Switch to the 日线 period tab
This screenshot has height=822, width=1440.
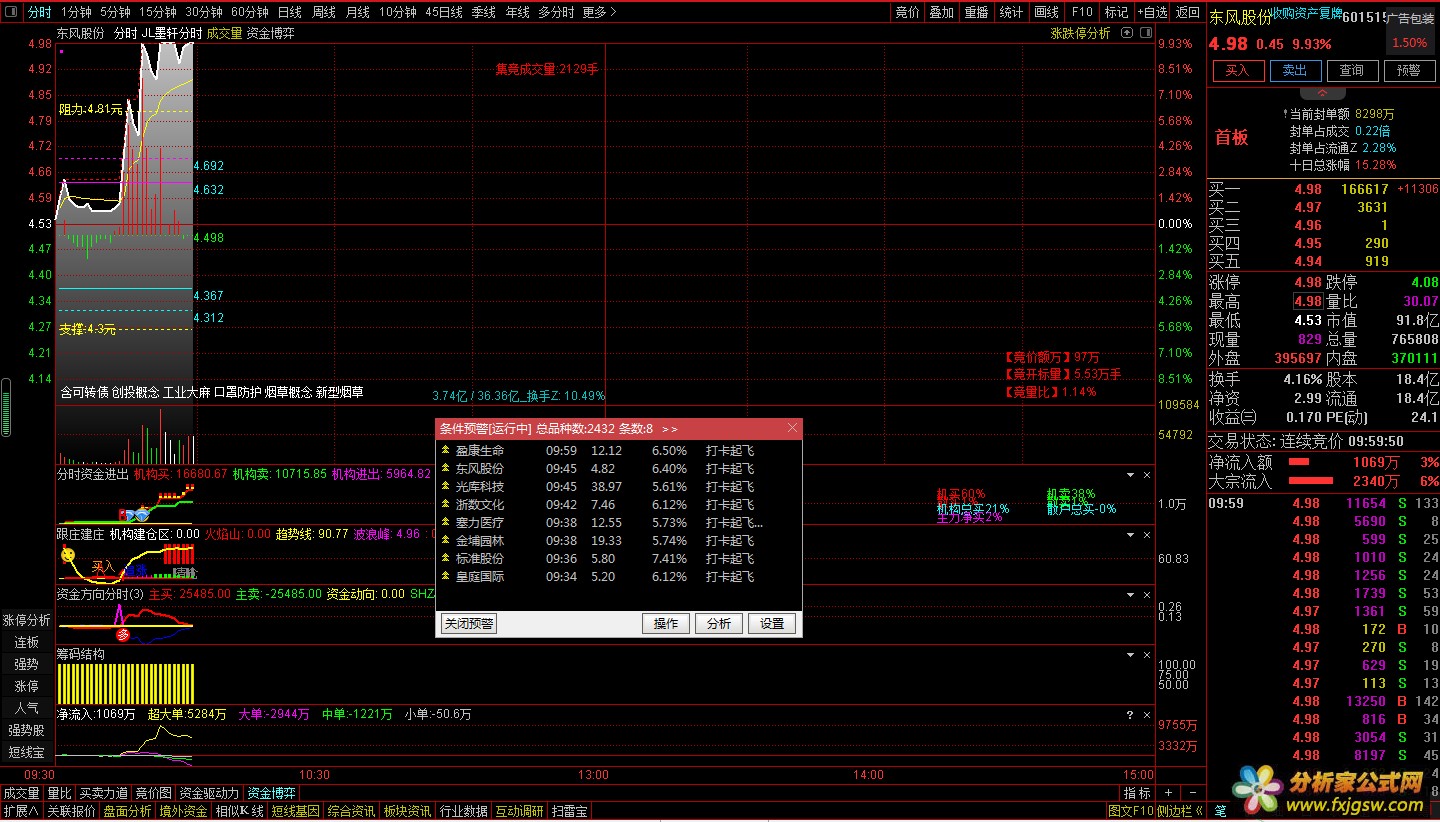pyautogui.click(x=290, y=12)
